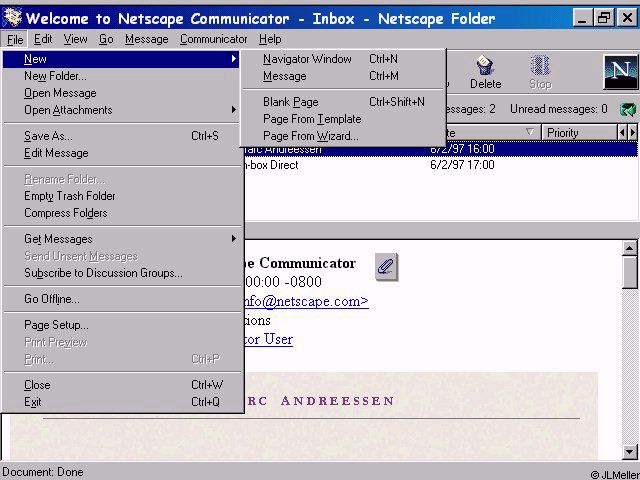Expand the New submenu entry
This screenshot has width=640, height=480.
[x=121, y=59]
